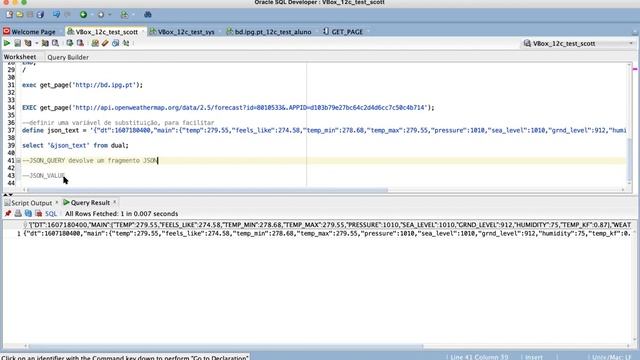
Task: Run Statement with the green play icon
Action: tap(7, 43)
